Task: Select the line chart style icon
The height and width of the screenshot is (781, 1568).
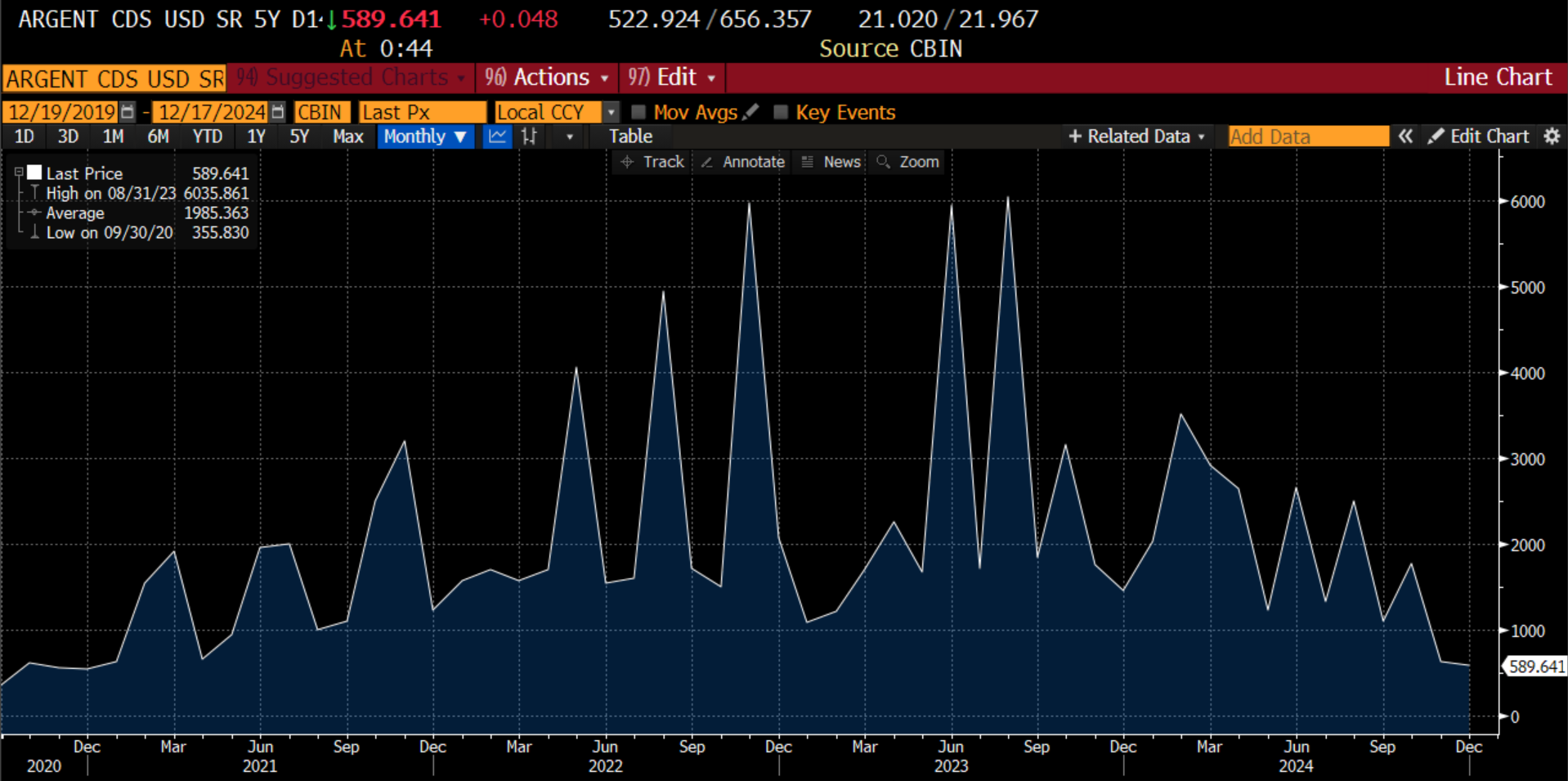Action: click(497, 137)
